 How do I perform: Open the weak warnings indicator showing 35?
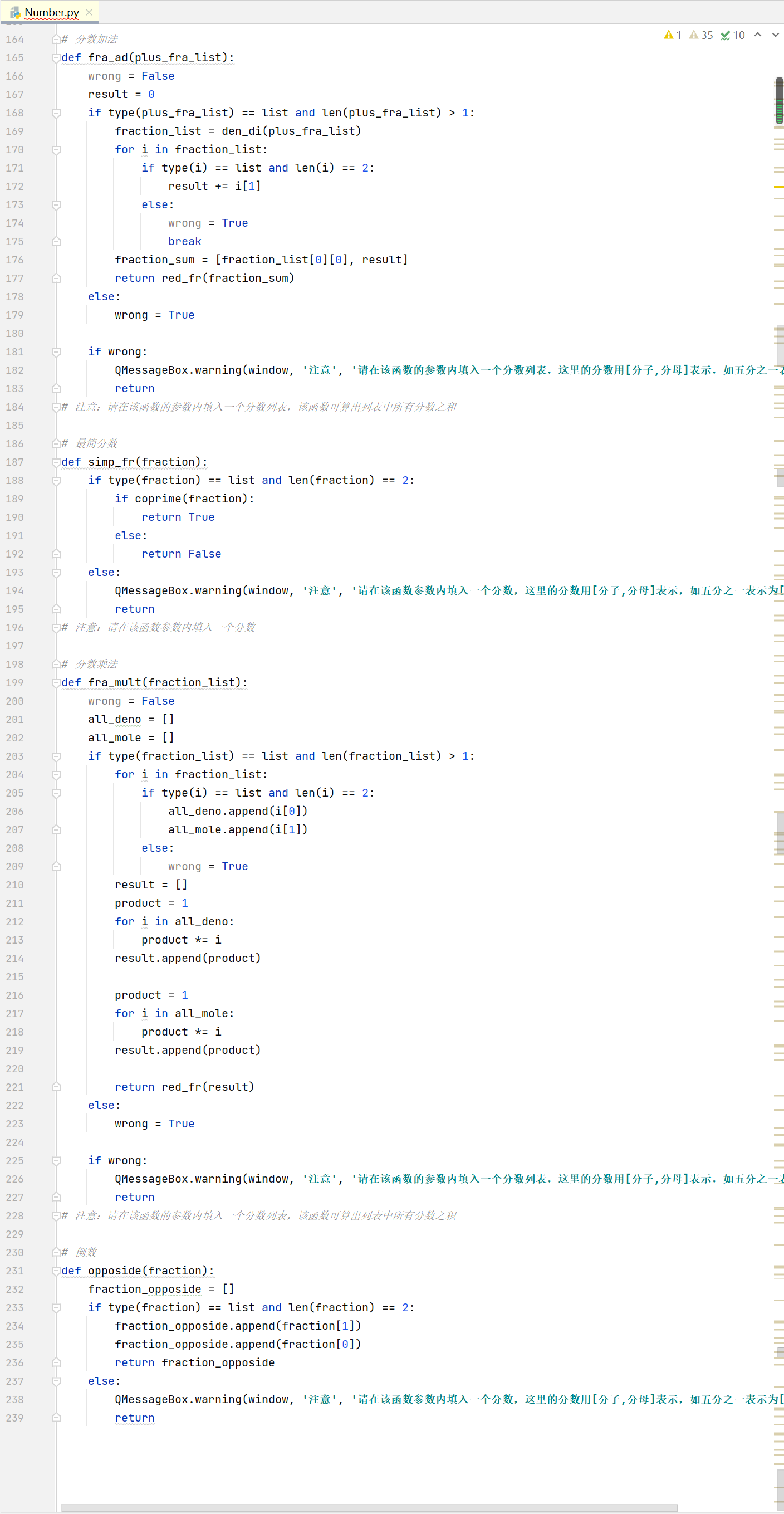coord(700,35)
